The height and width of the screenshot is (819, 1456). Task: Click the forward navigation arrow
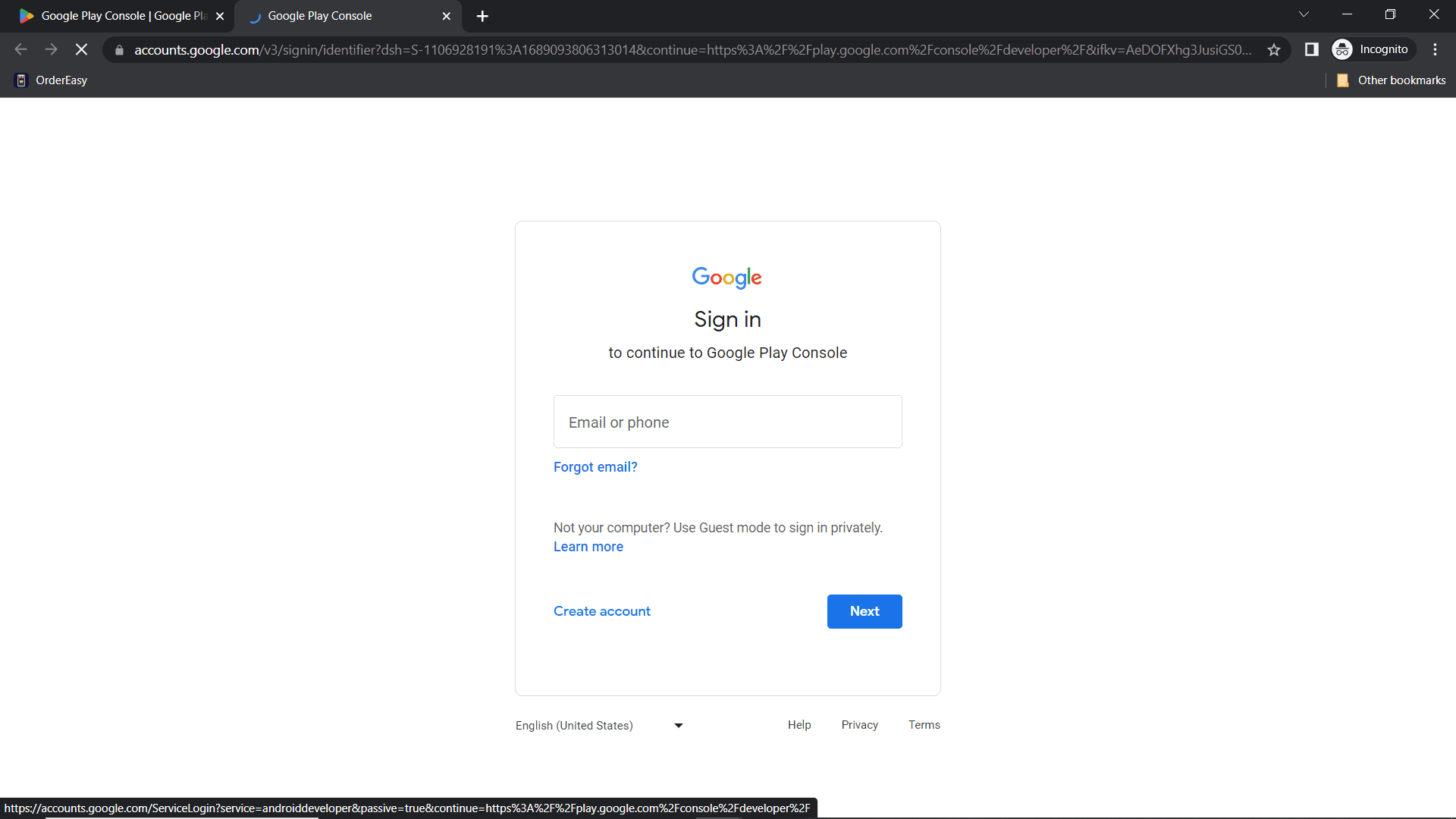pyautogui.click(x=51, y=50)
